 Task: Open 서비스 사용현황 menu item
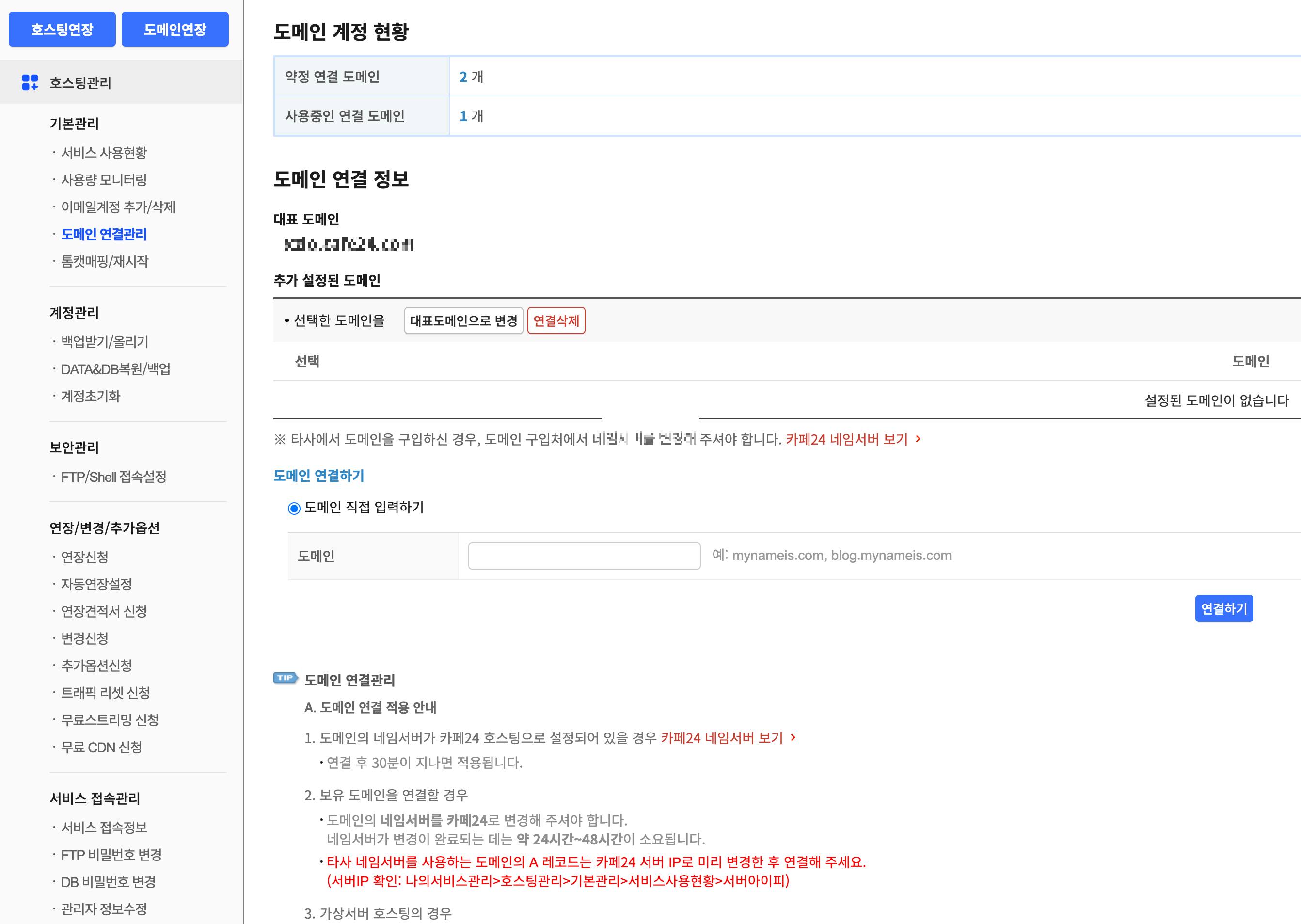pyautogui.click(x=104, y=153)
